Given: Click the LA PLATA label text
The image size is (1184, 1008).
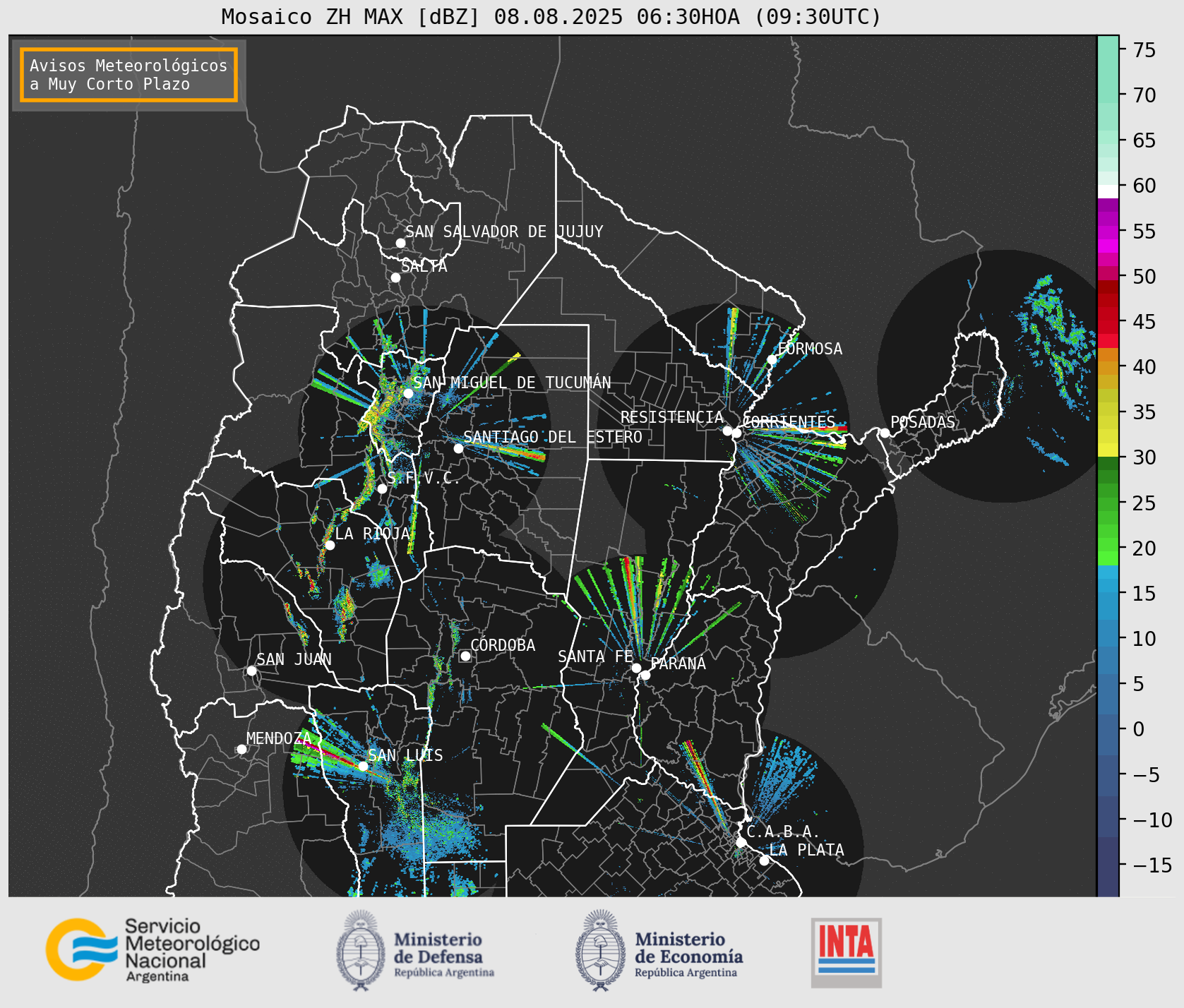Looking at the screenshot, I should 807,850.
